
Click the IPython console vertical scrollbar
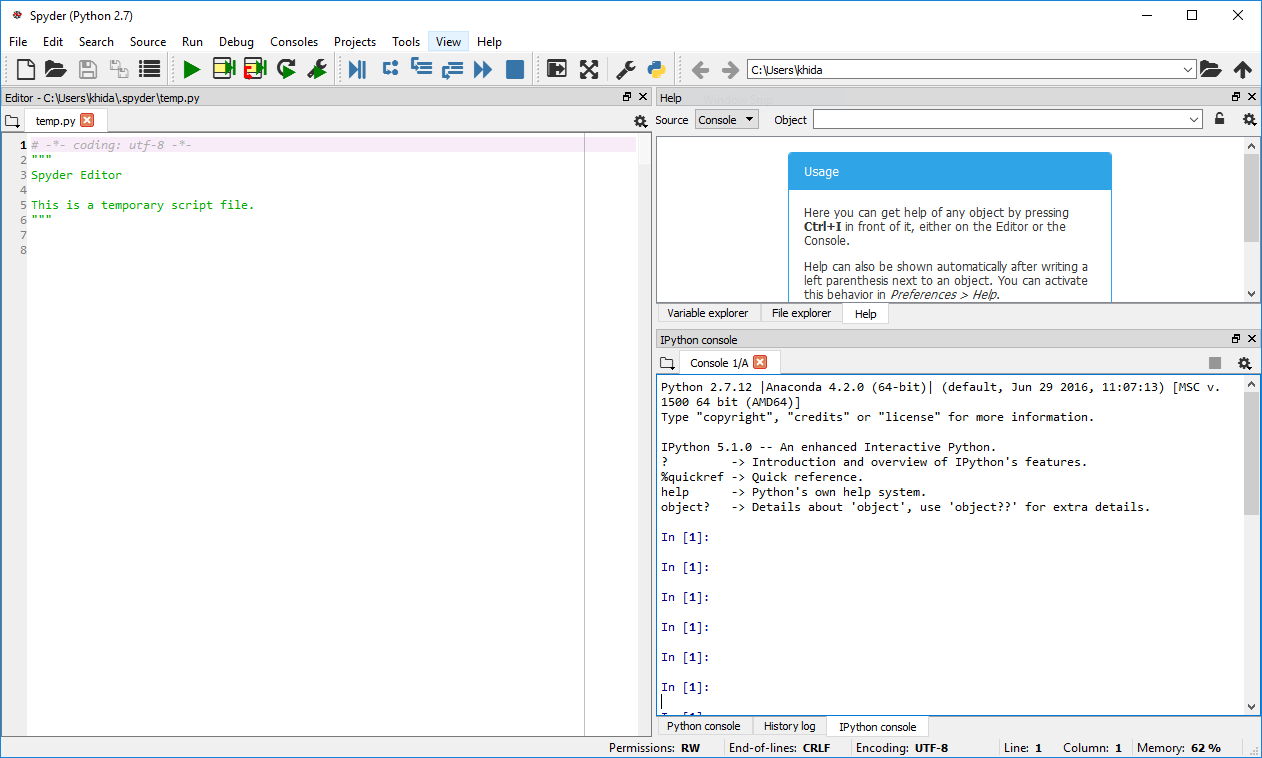pos(1252,545)
